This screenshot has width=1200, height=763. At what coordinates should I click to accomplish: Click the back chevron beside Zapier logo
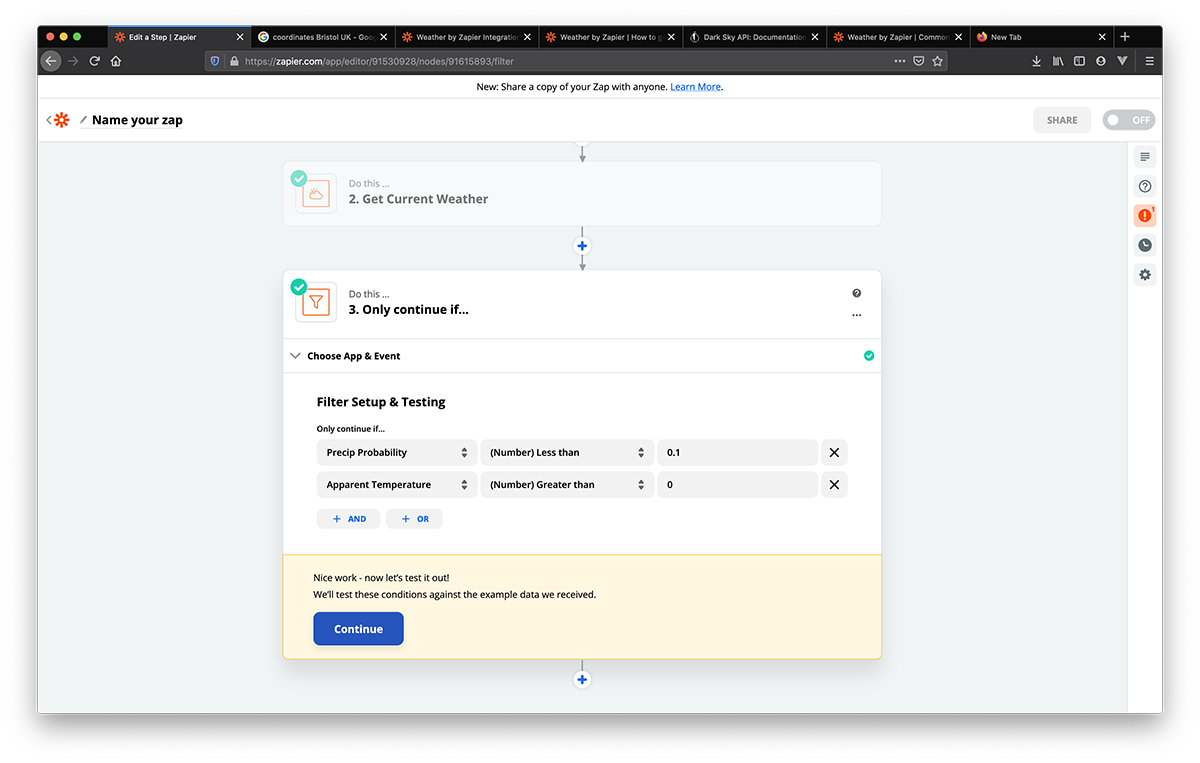(x=48, y=120)
